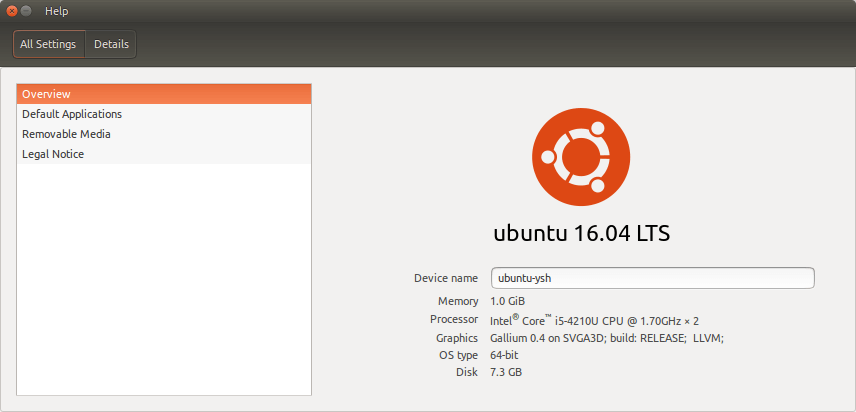Viewport: 856px width, 412px height.
Task: Click the 7.3 GB disk value
Action: coord(506,372)
